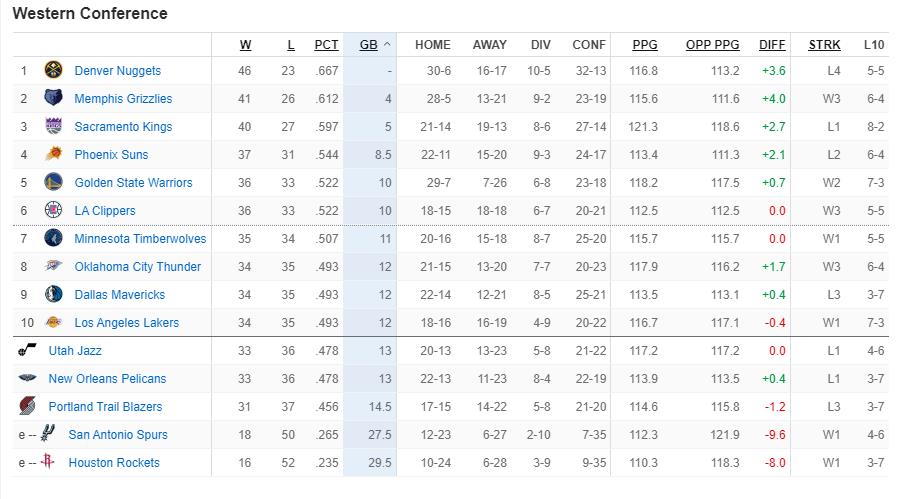Click the Portland Trail Blazers logo
This screenshot has height=499, width=901.
click(x=27, y=407)
